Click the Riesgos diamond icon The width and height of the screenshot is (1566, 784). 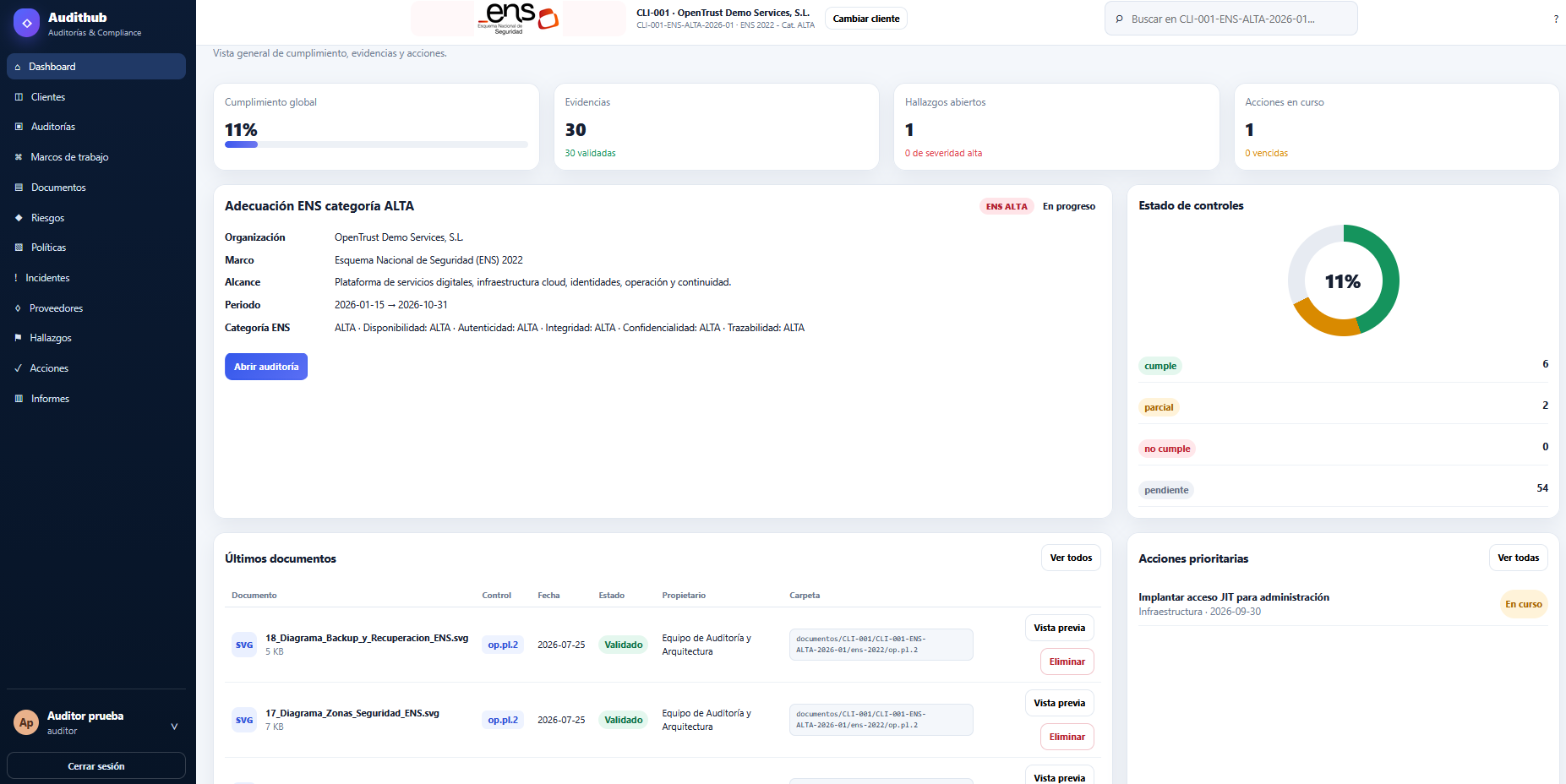[x=19, y=218]
